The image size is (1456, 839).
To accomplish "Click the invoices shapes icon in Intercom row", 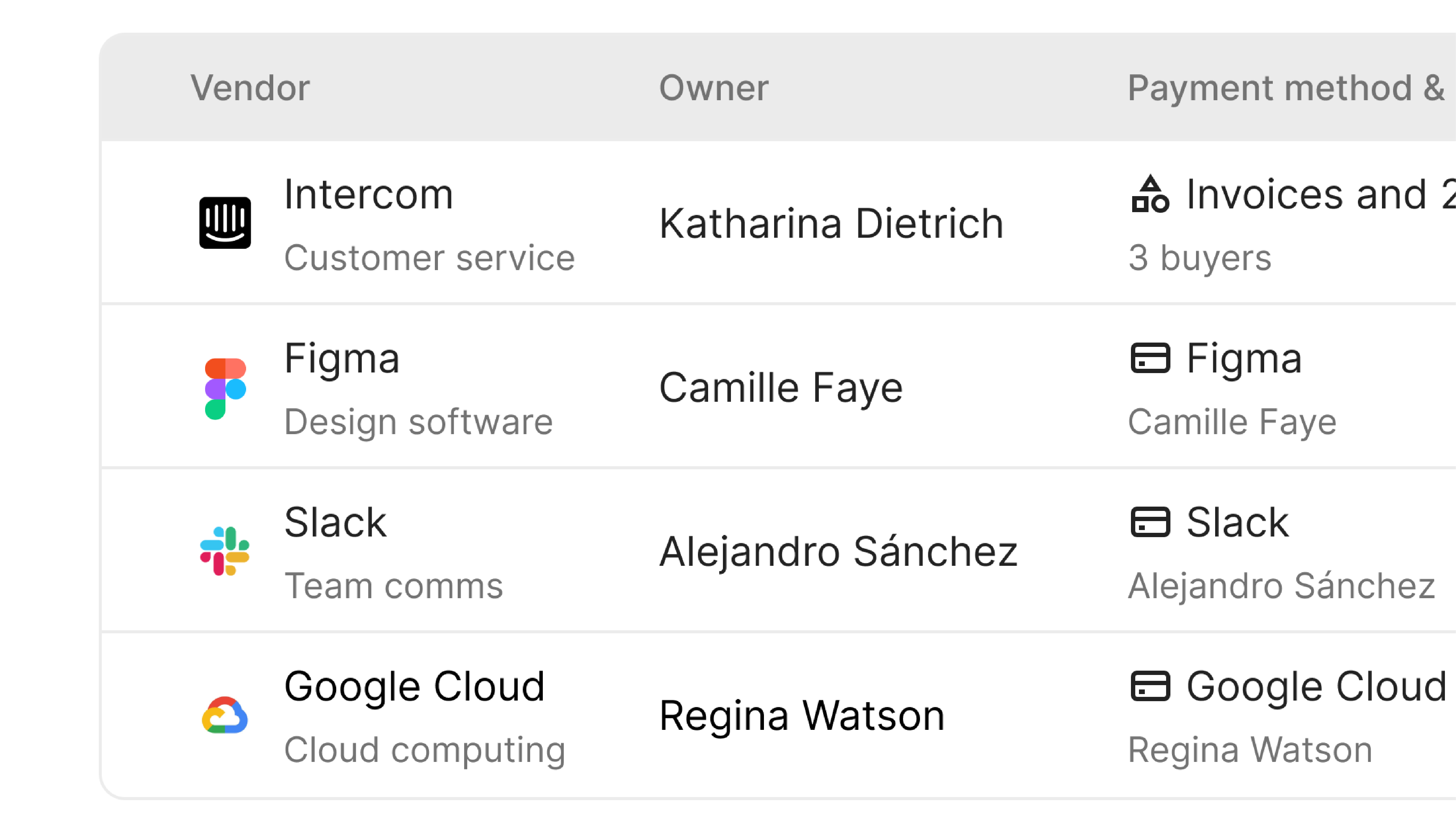I will (1149, 195).
